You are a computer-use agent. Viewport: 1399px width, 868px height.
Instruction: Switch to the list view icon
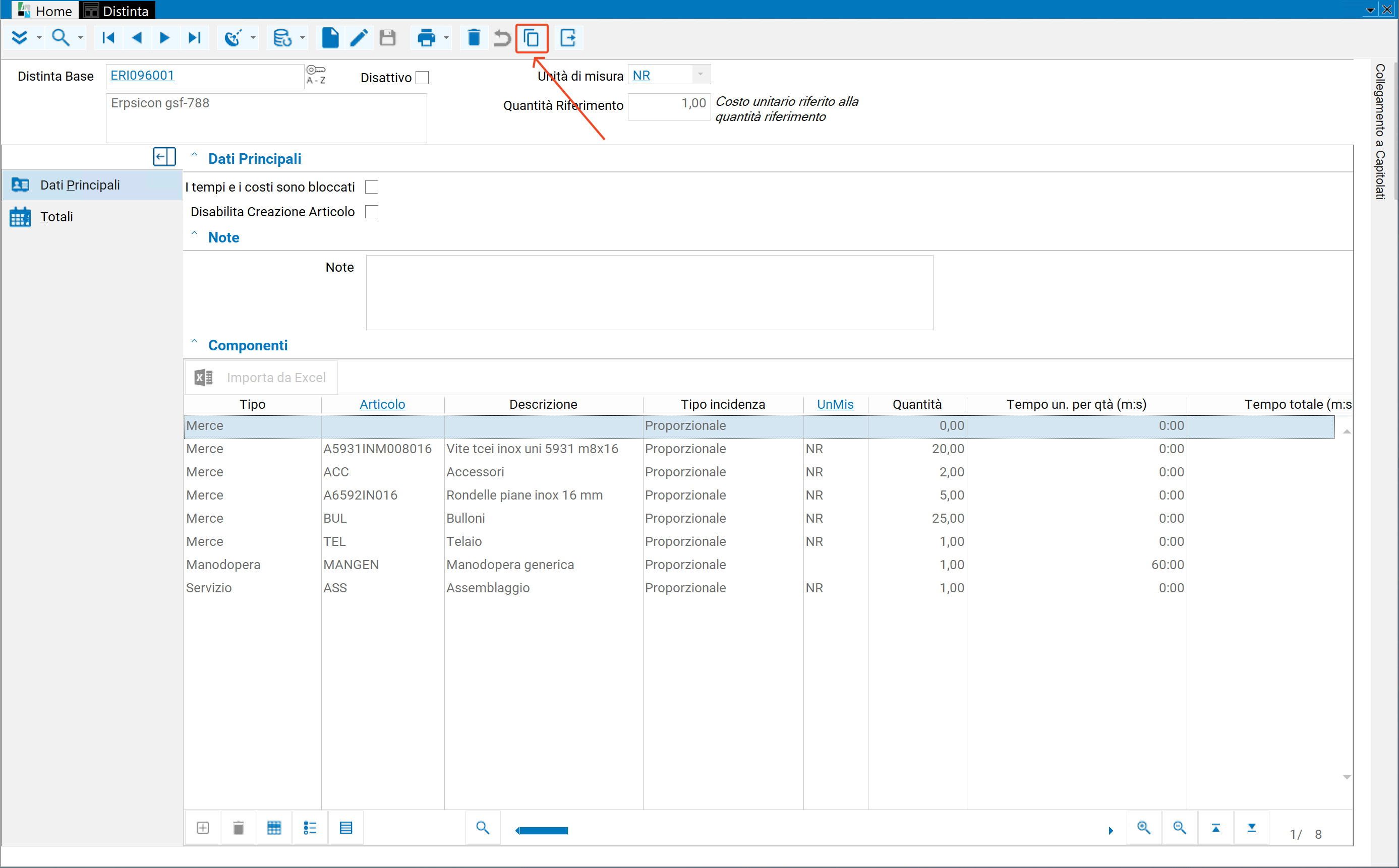coord(310,827)
